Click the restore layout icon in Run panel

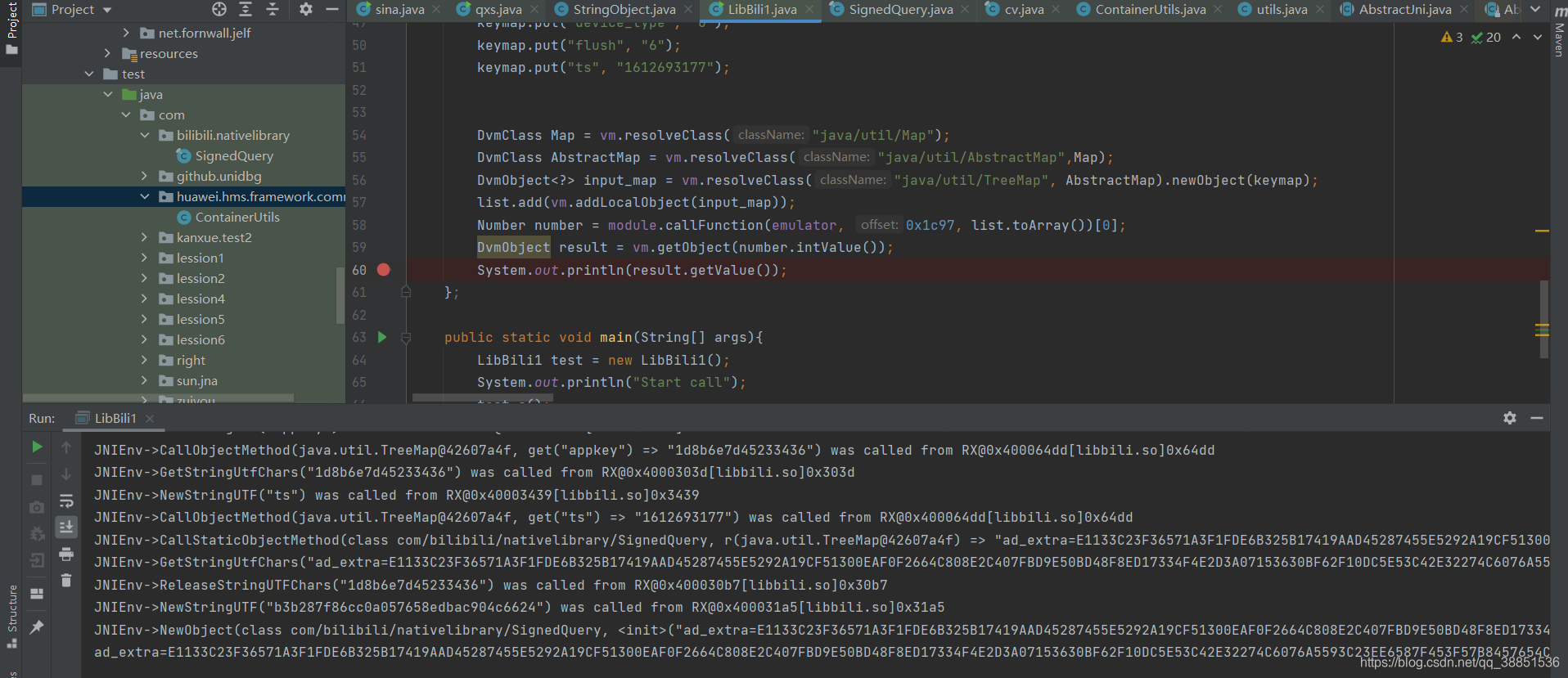(x=37, y=594)
